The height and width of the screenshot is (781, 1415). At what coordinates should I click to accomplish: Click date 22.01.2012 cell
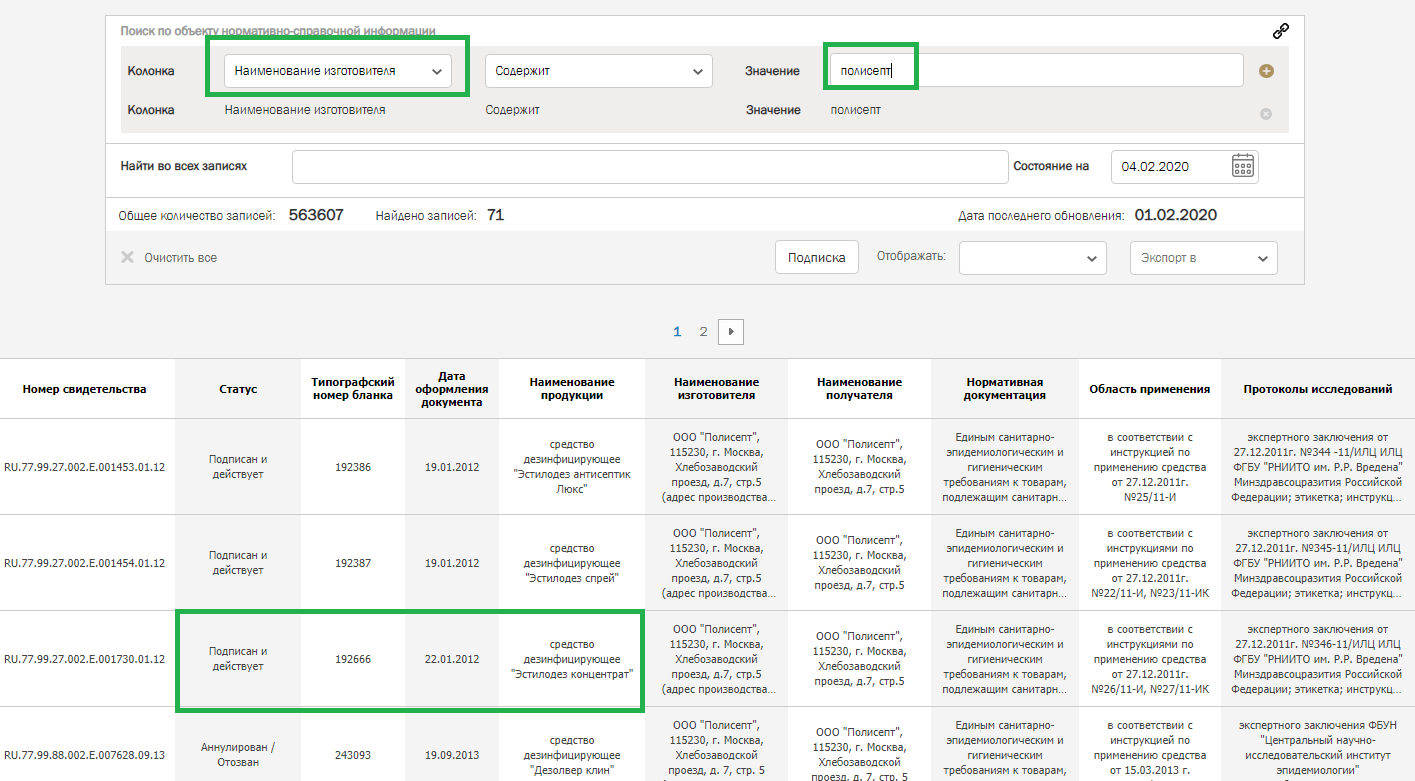point(452,659)
